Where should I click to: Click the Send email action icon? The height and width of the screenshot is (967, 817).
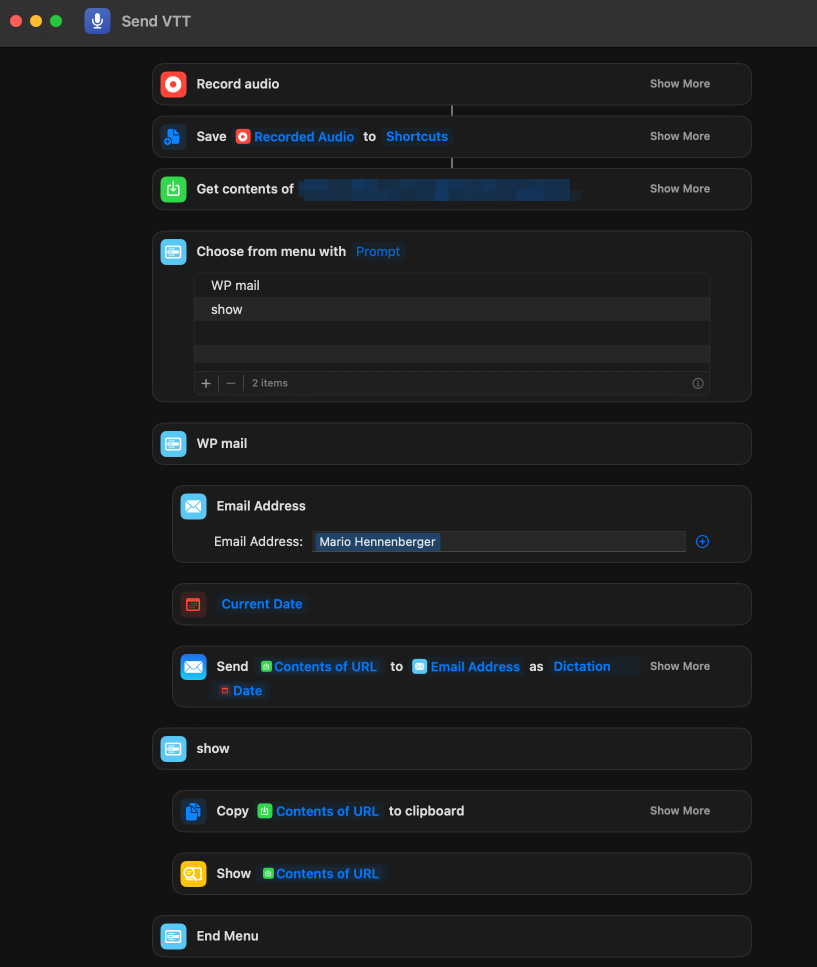click(193, 667)
